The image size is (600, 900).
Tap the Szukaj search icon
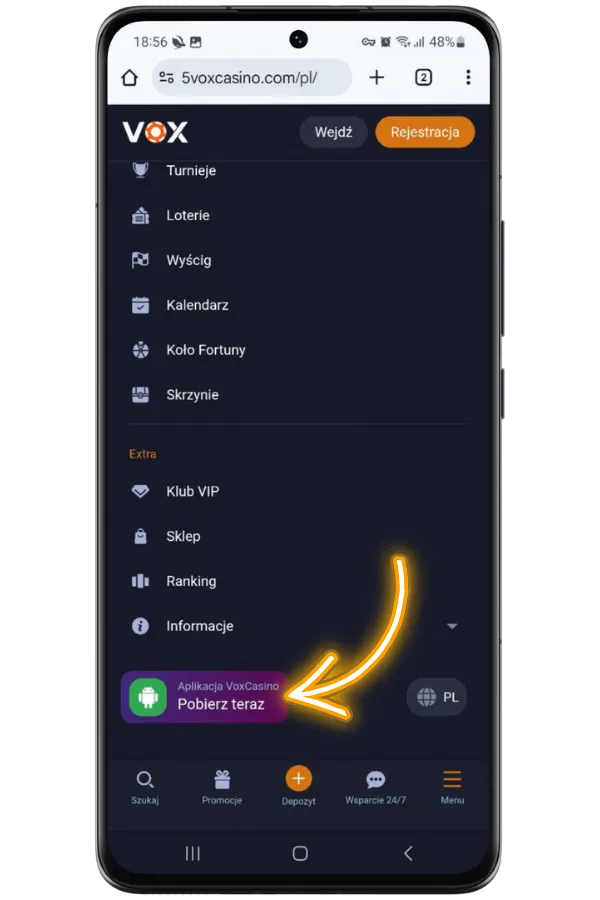click(145, 779)
